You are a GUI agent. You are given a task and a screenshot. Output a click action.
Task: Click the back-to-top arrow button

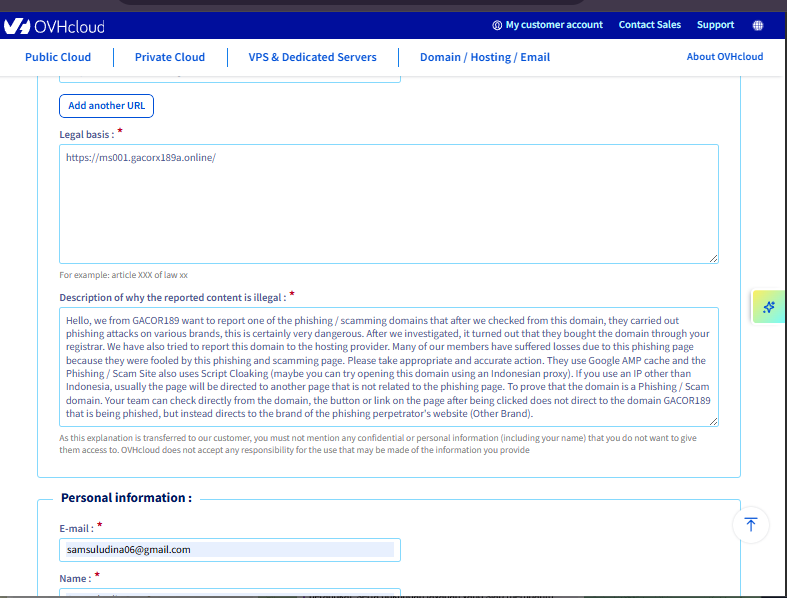click(x=751, y=525)
